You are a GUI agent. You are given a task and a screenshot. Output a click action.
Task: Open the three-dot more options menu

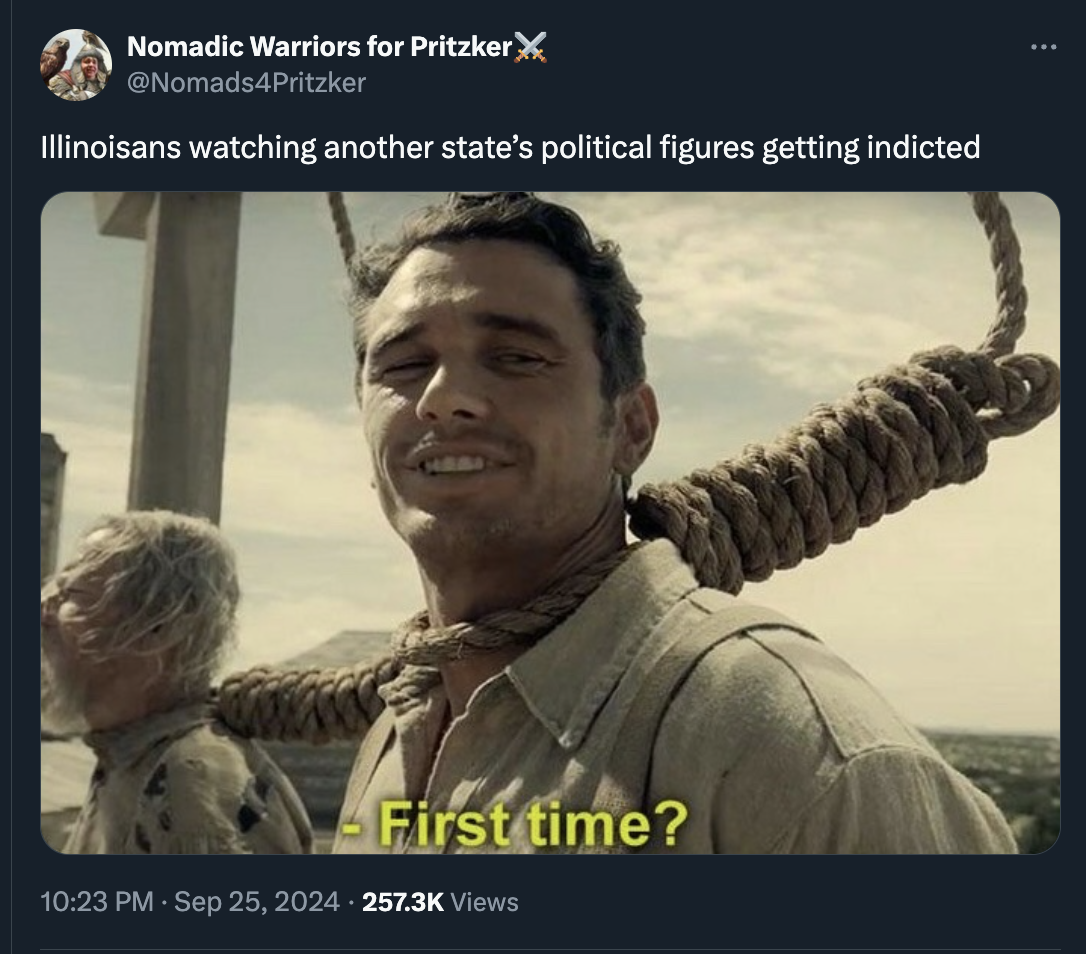(1043, 47)
